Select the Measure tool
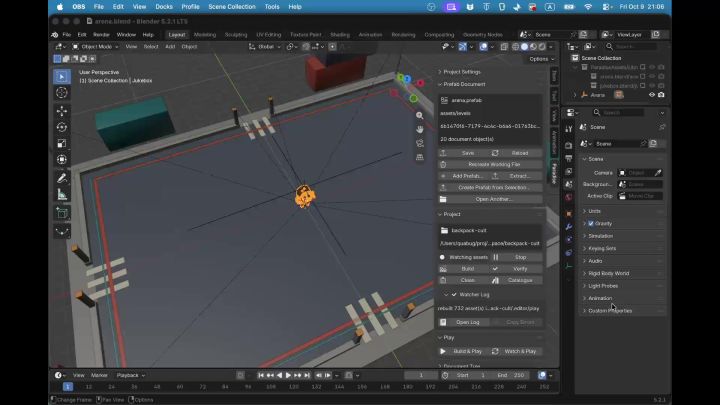Screen dimensions: 720x405 click(x=62, y=195)
